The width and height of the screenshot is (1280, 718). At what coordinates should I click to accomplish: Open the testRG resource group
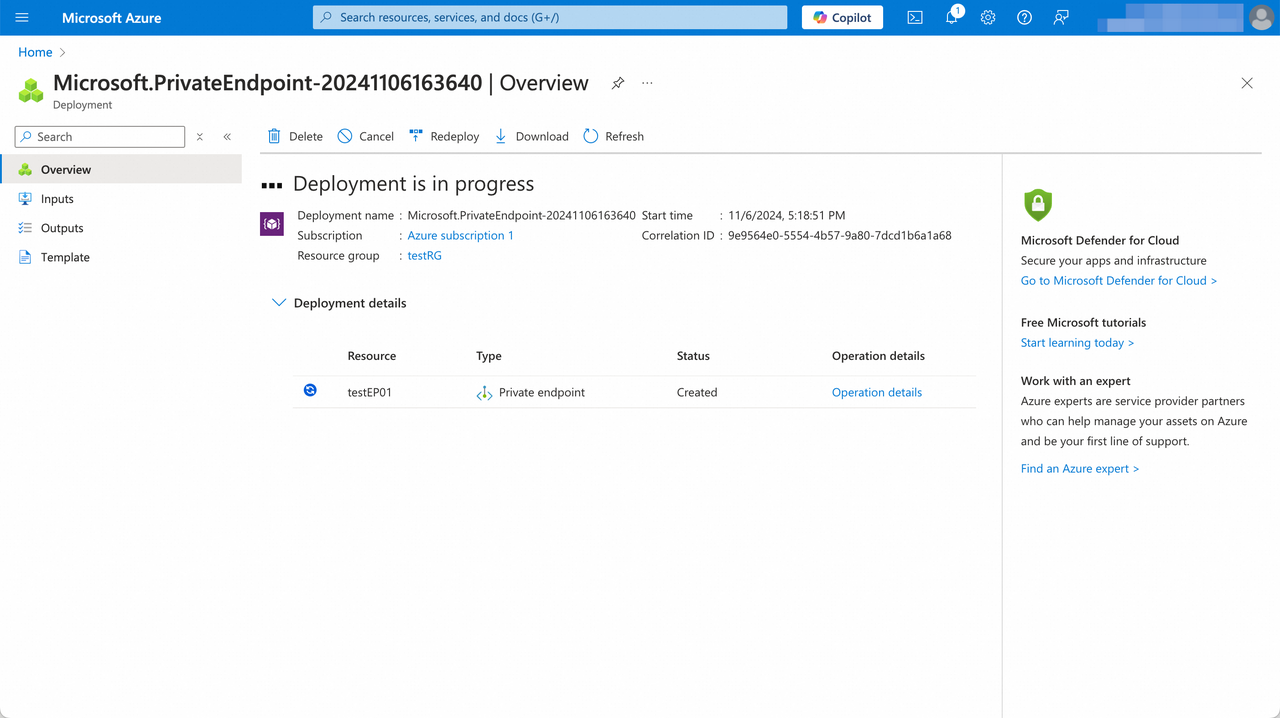(x=424, y=255)
